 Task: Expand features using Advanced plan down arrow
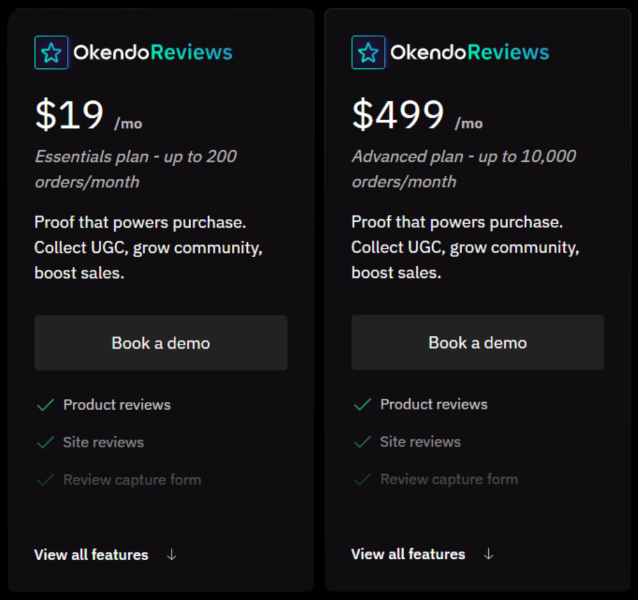[x=489, y=554]
